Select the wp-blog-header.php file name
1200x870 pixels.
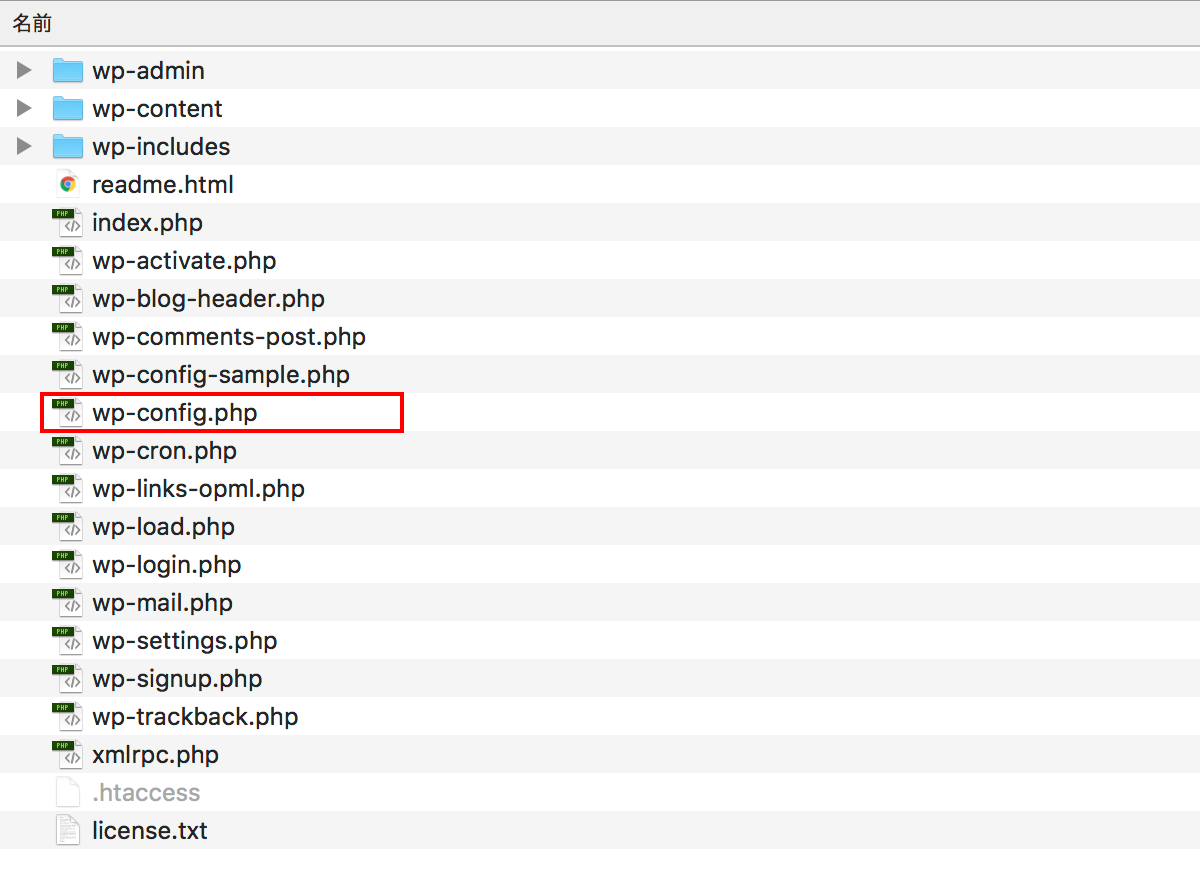coord(208,299)
